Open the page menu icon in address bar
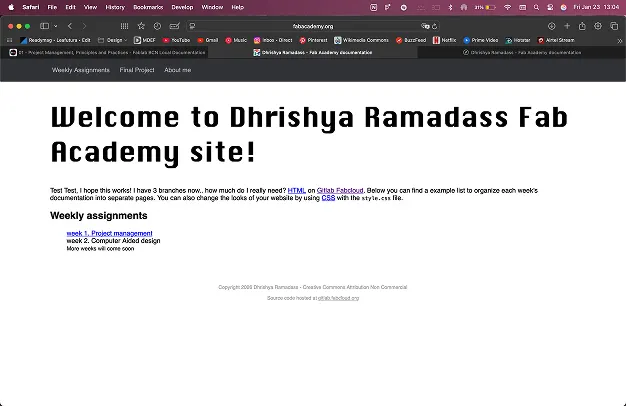Viewport: 626px width, 406px height. coord(192,26)
